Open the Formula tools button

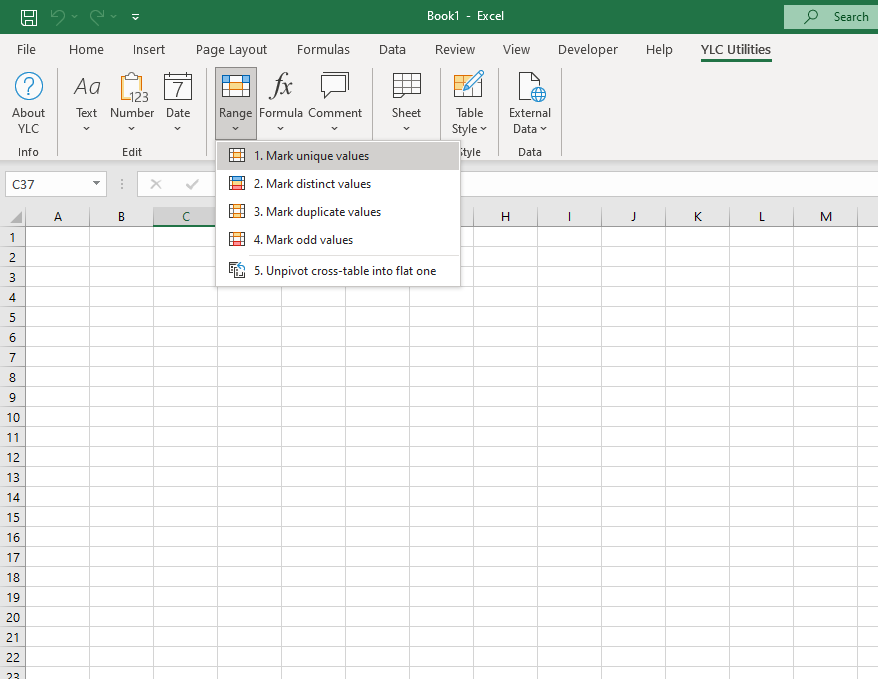pos(281,102)
